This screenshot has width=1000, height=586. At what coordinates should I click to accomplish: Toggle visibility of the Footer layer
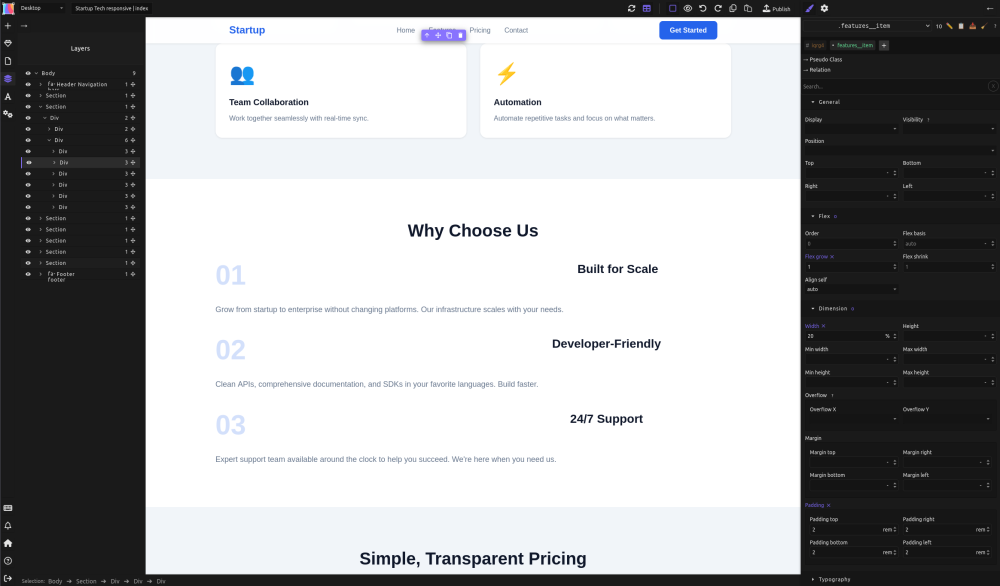tap(28, 274)
